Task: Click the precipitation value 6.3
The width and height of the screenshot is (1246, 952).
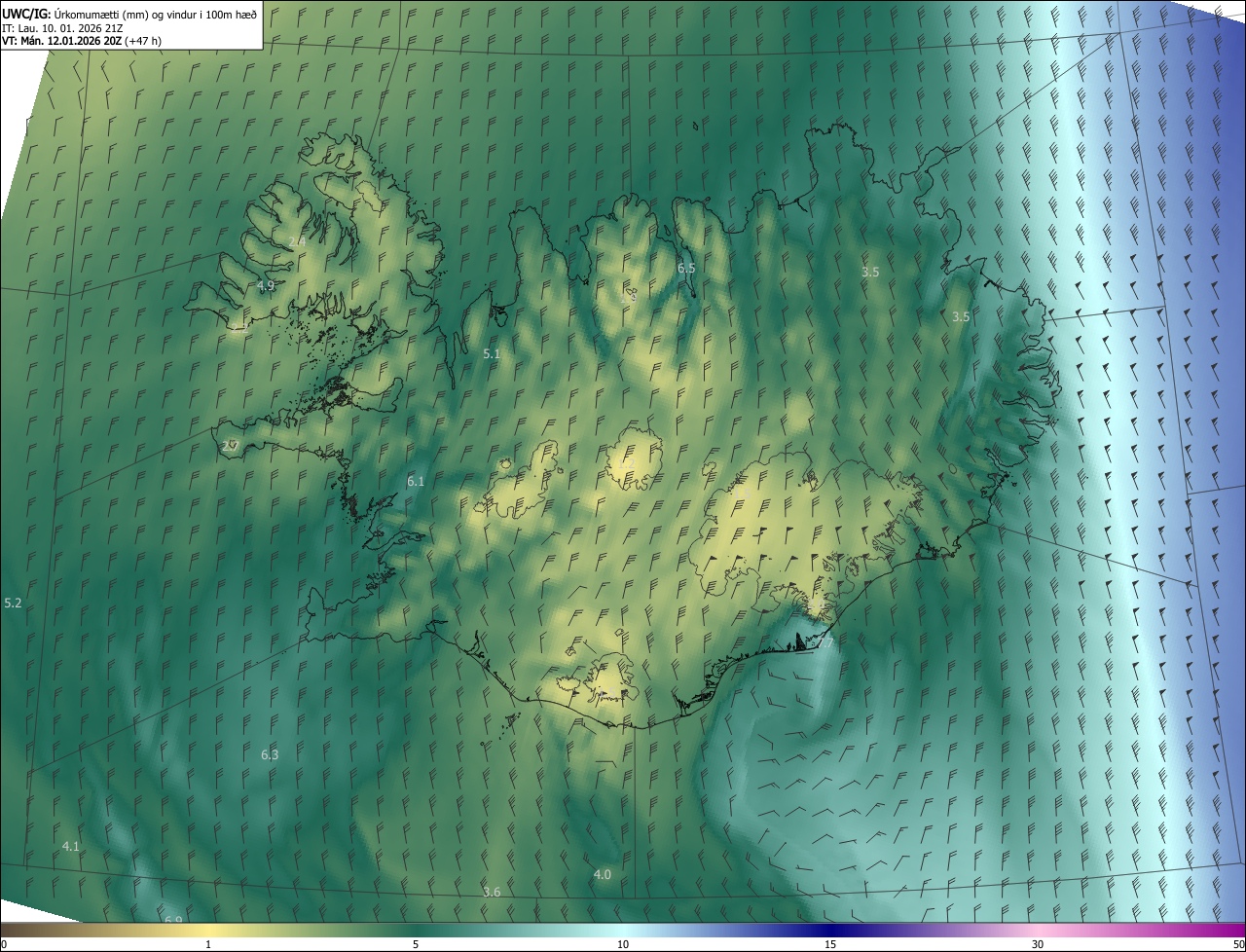Action: (x=270, y=754)
